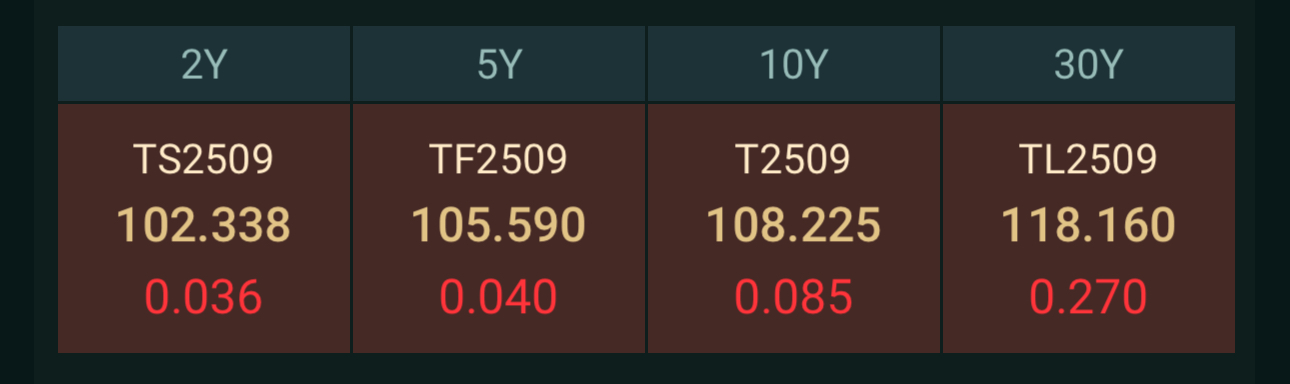Select the 5Y column header
The image size is (1290, 384).
point(499,64)
